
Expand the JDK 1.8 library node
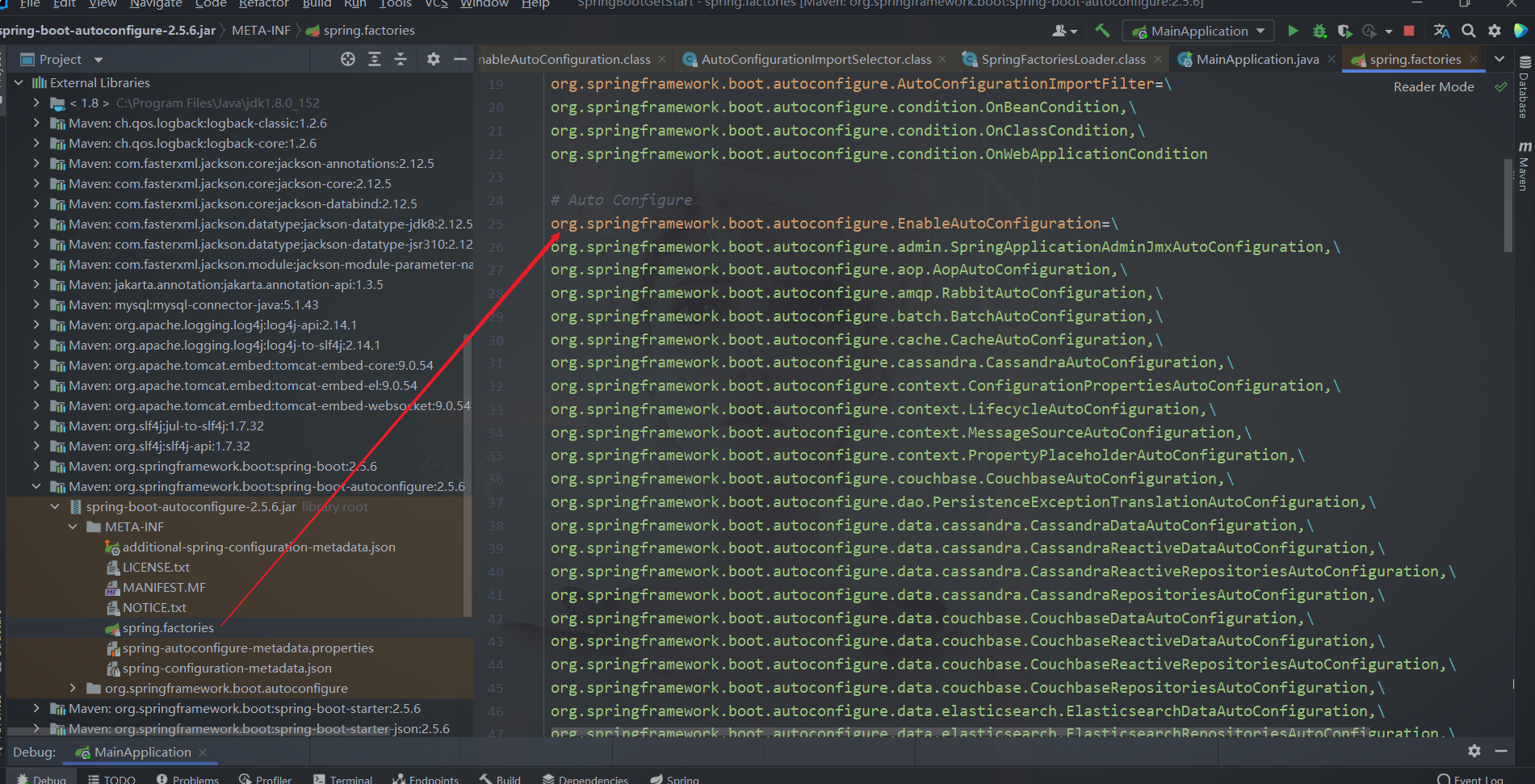point(36,103)
